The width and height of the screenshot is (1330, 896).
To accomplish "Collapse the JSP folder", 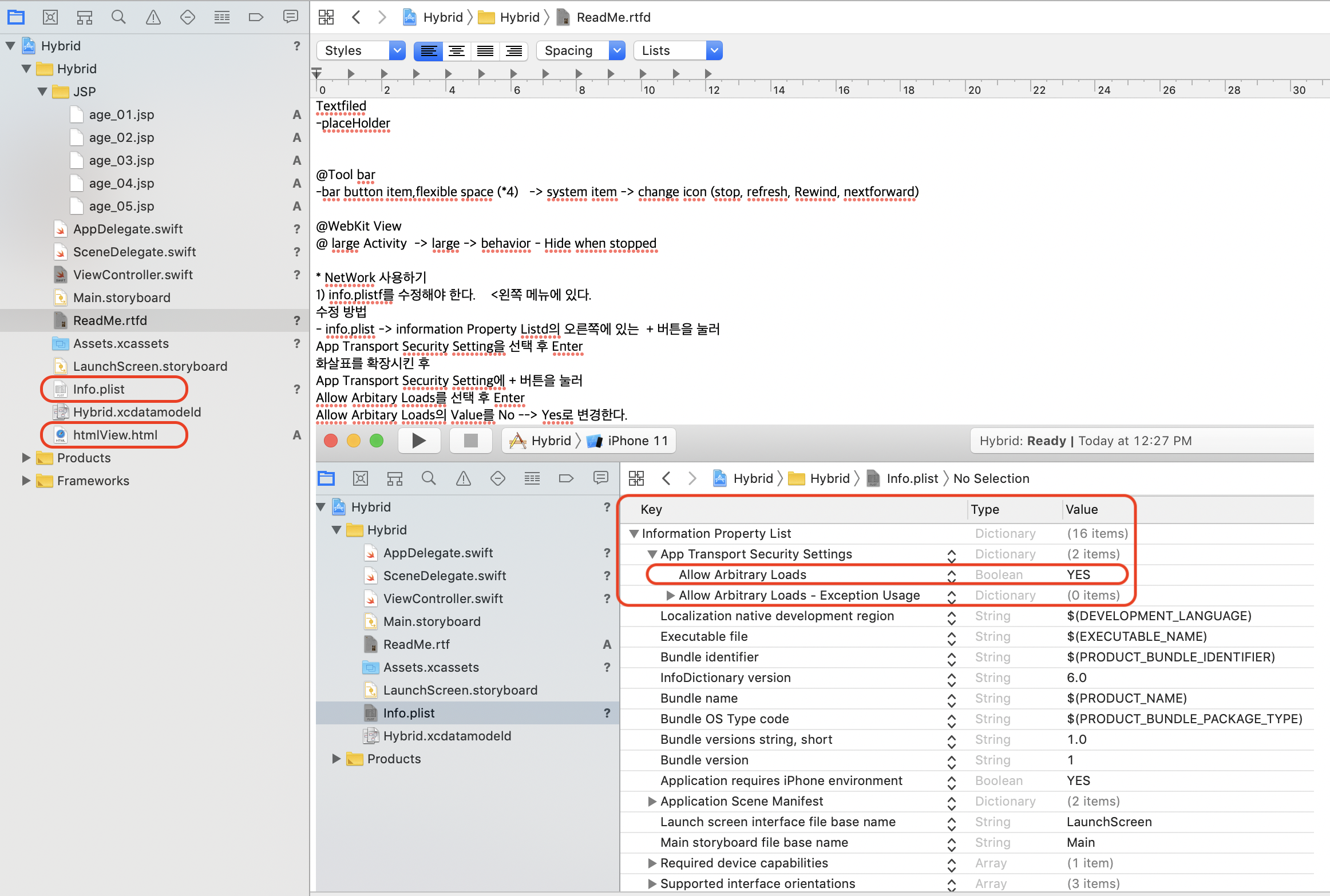I will [x=42, y=92].
